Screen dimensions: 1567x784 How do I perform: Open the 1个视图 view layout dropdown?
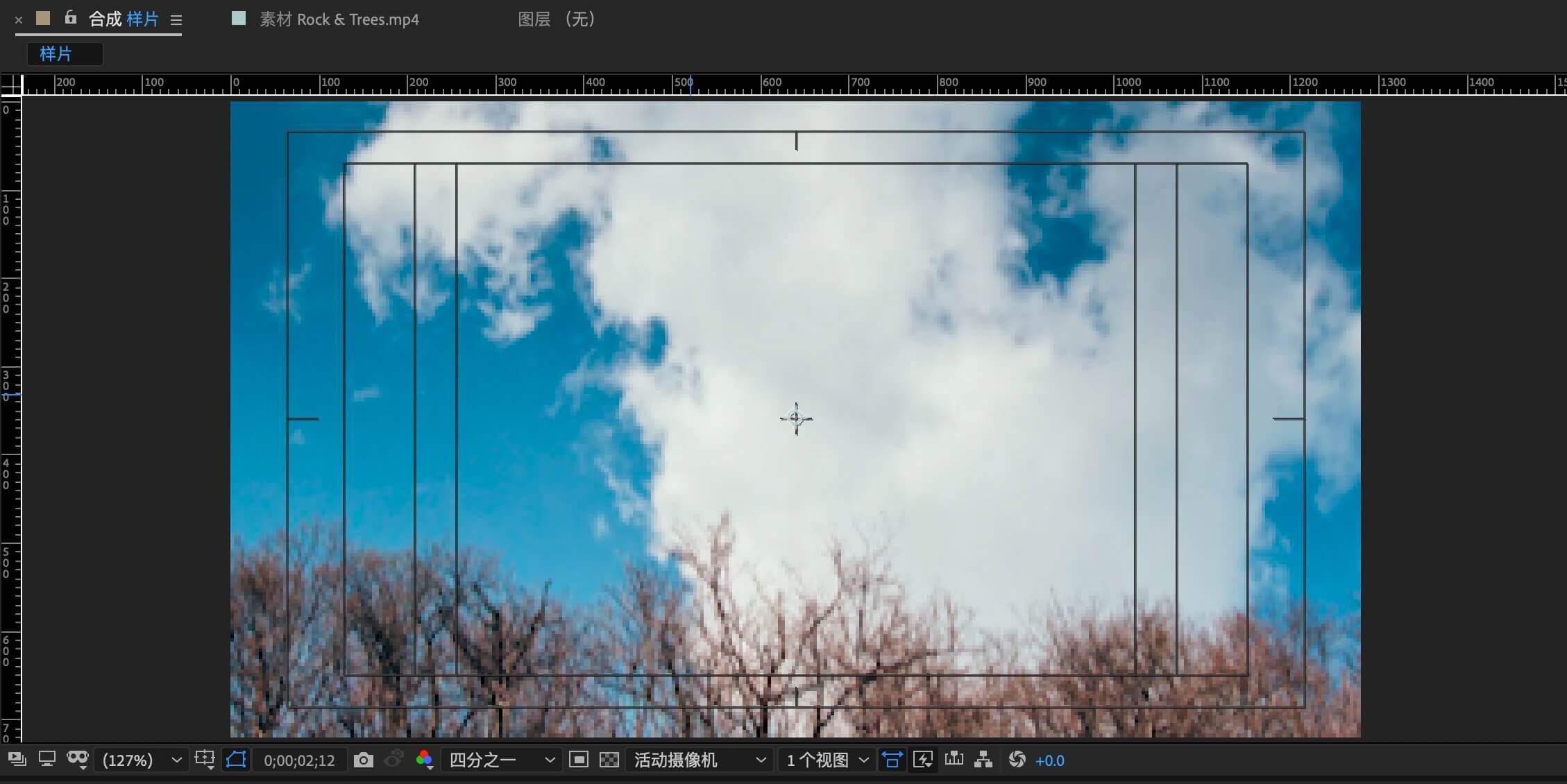tap(827, 760)
